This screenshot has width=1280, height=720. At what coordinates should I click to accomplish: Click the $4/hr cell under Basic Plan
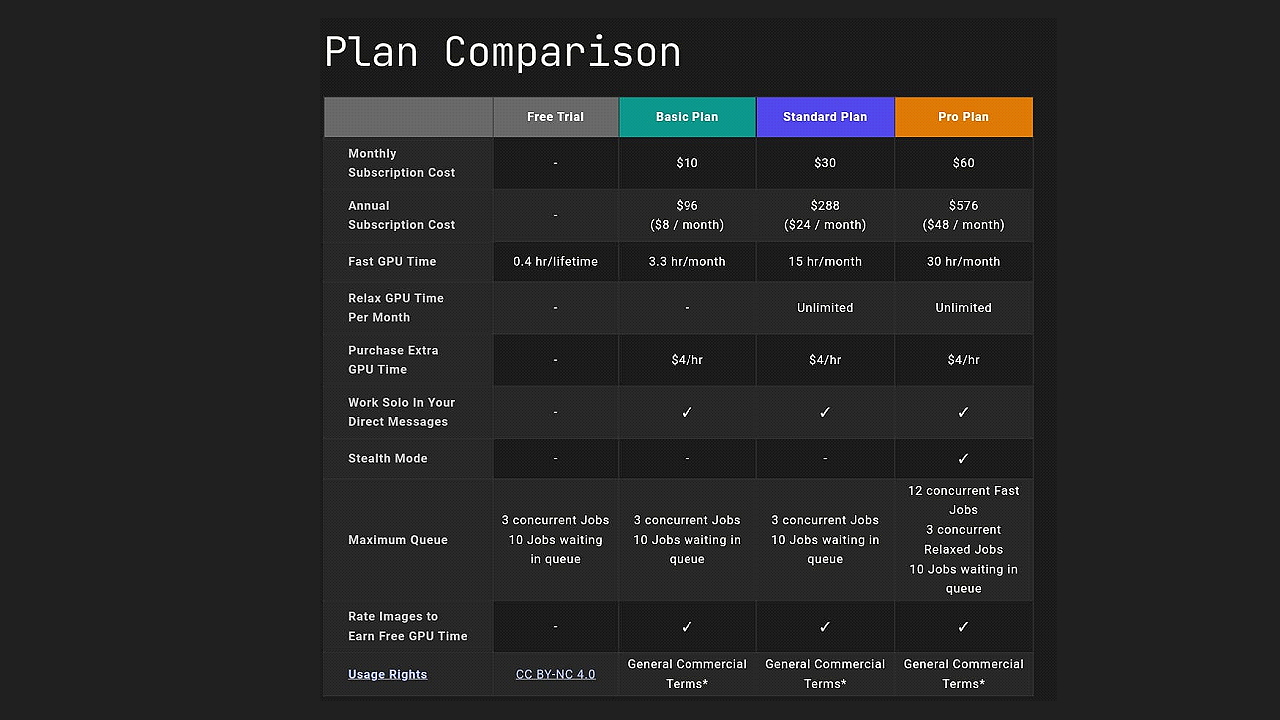pyautogui.click(x=687, y=360)
